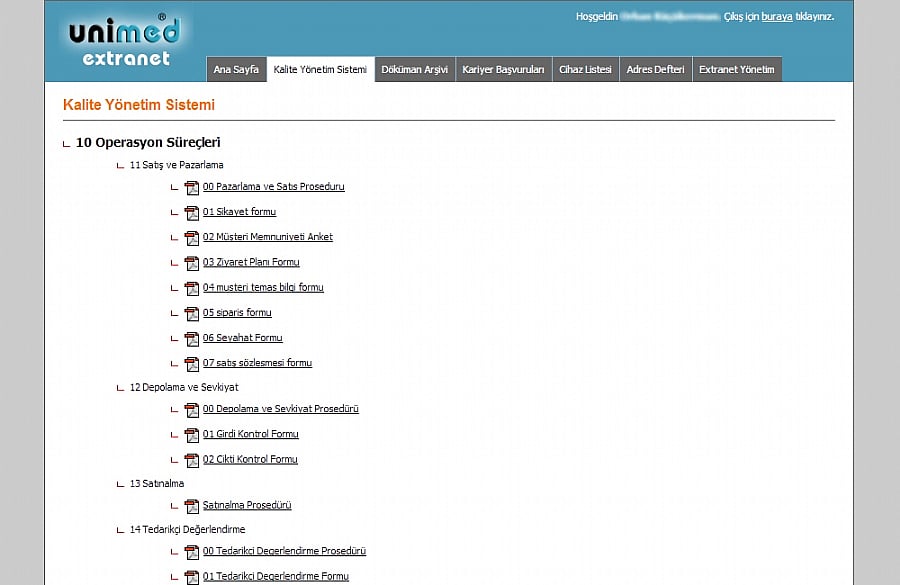Open the Extranet Yönetim tab
This screenshot has width=900, height=585.
tap(737, 69)
